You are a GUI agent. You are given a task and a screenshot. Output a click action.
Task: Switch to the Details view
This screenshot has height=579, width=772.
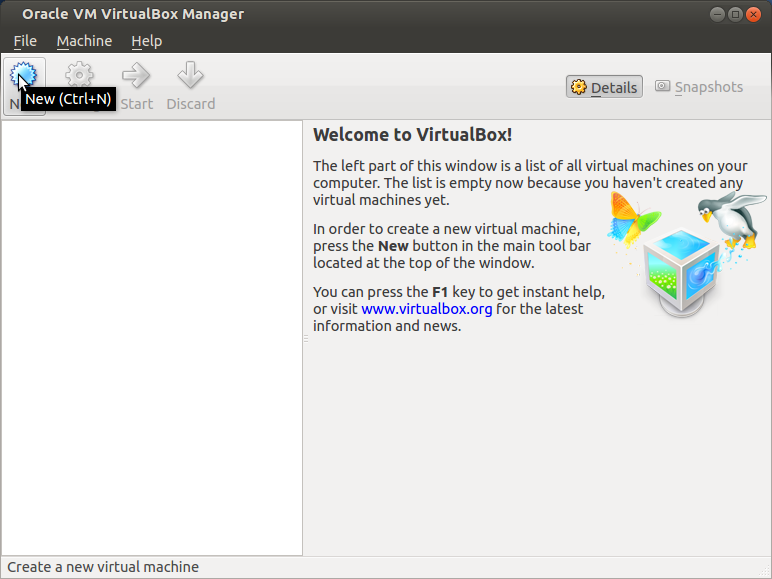[603, 87]
